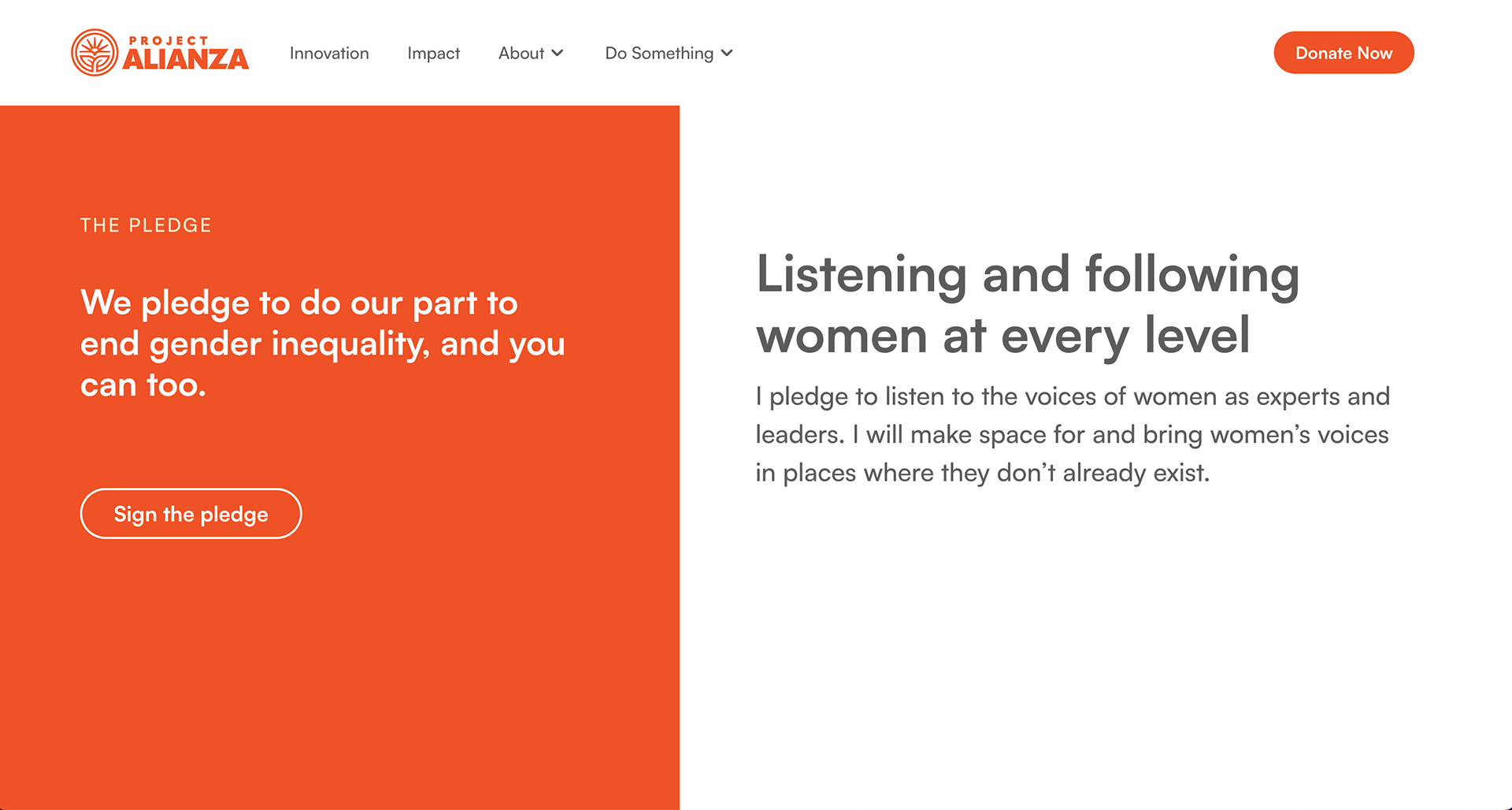Screen dimensions: 1512x810
Task: Open the Innovation nav link
Action: point(329,53)
